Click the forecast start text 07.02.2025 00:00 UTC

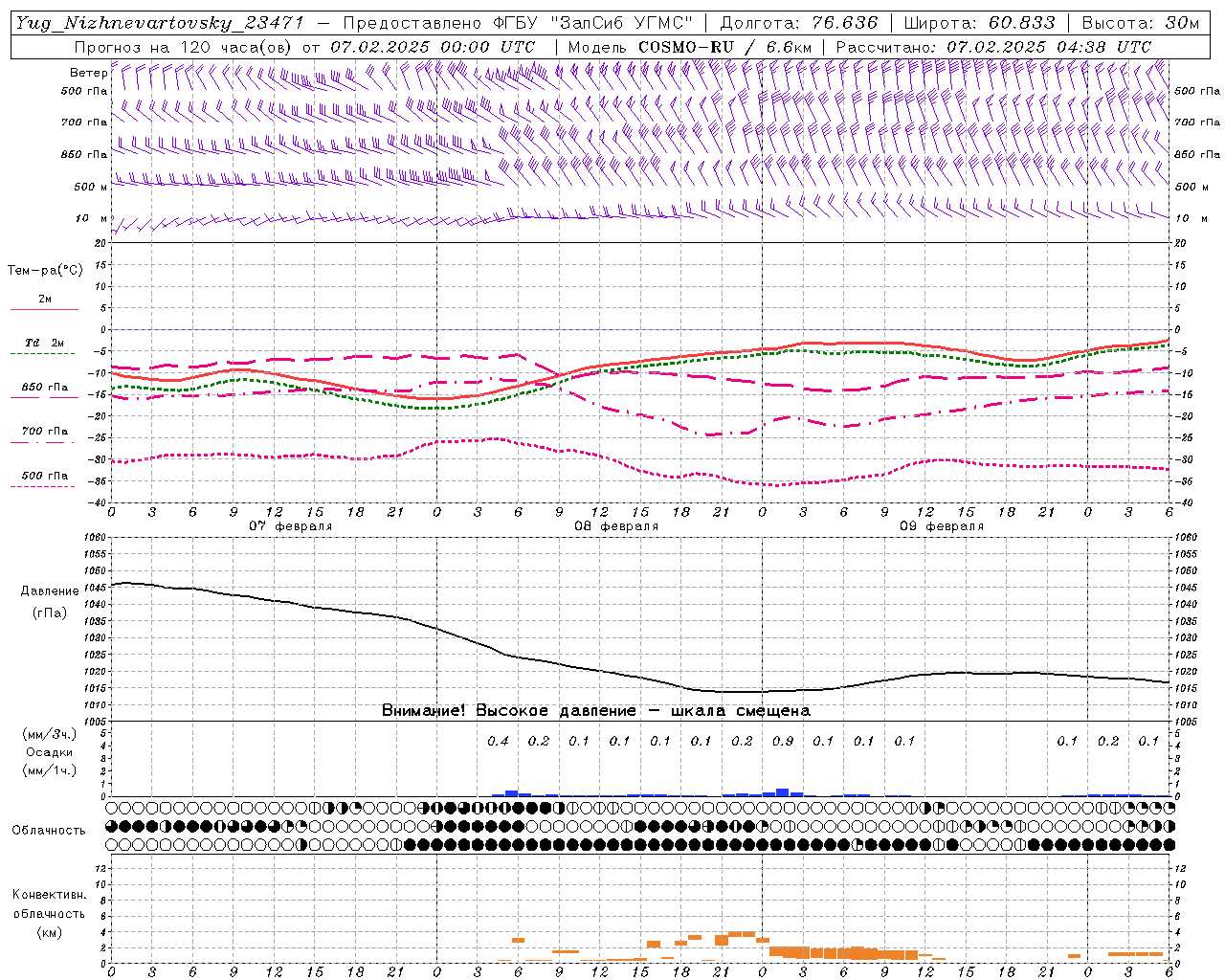pos(433,47)
